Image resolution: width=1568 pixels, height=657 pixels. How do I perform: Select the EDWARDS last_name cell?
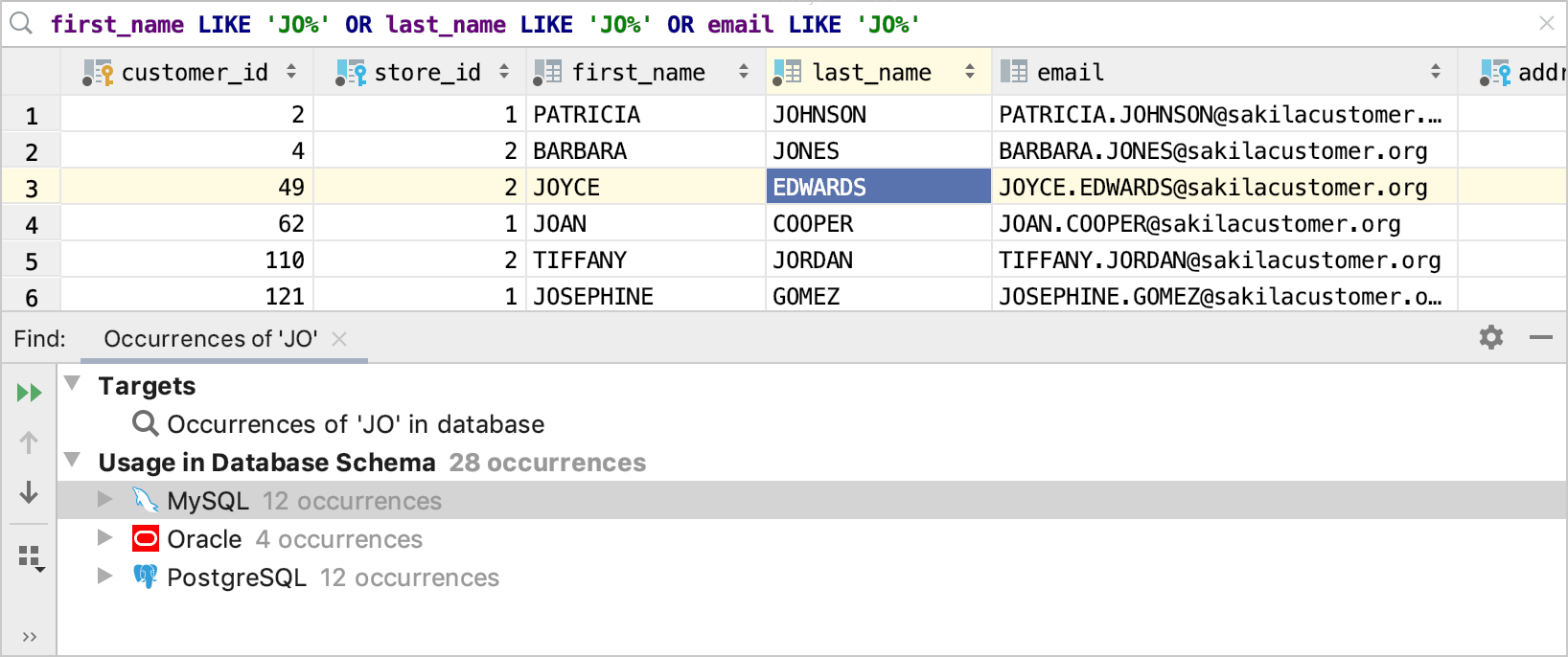[x=878, y=187]
